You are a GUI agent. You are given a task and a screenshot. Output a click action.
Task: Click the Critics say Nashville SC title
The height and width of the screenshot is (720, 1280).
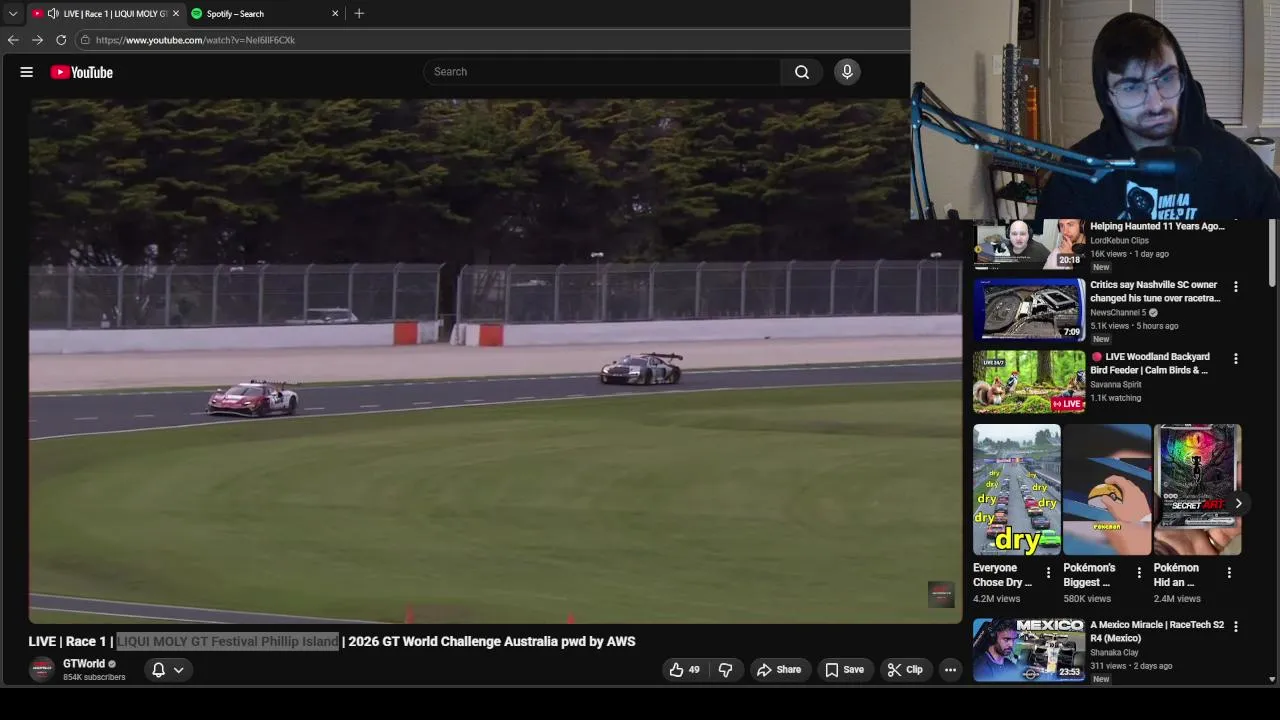pyautogui.click(x=1155, y=291)
